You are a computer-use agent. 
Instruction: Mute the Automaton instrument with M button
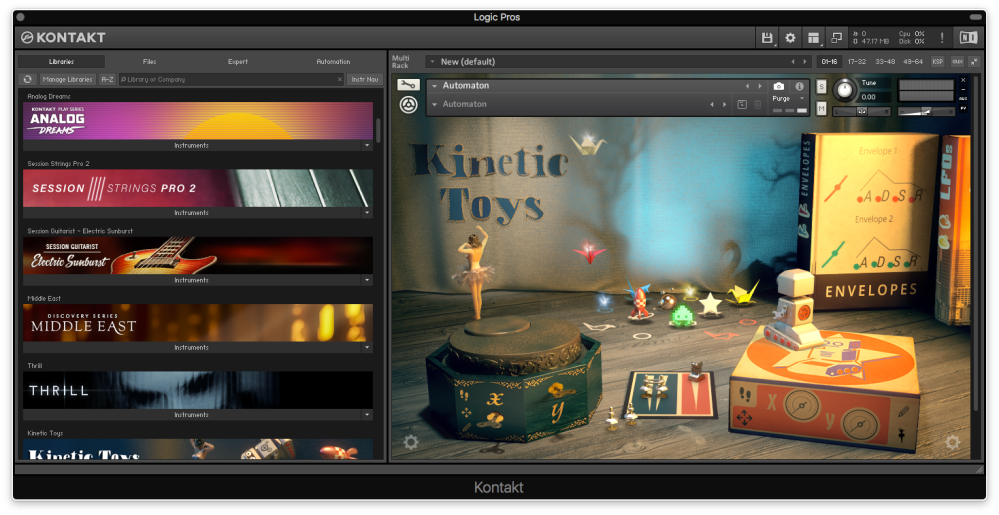(x=821, y=108)
